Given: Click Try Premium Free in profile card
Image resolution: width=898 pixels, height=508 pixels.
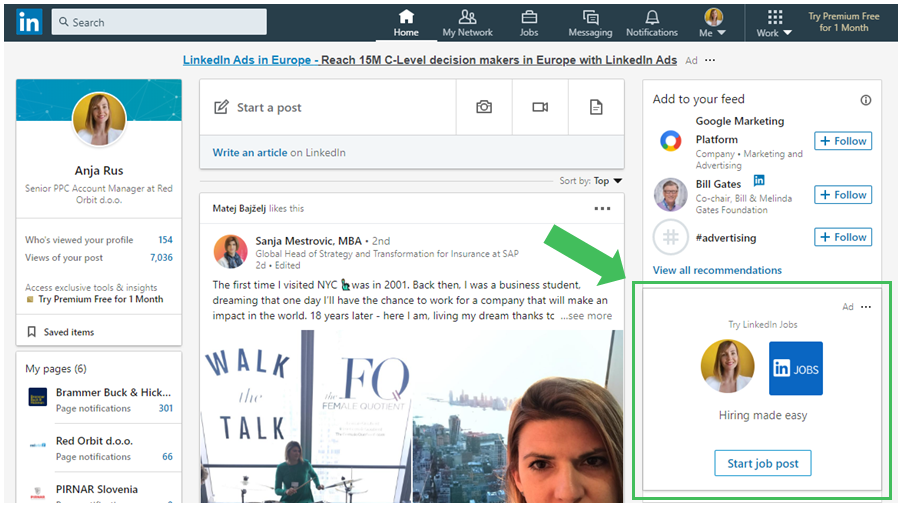Looking at the screenshot, I should click(100, 299).
